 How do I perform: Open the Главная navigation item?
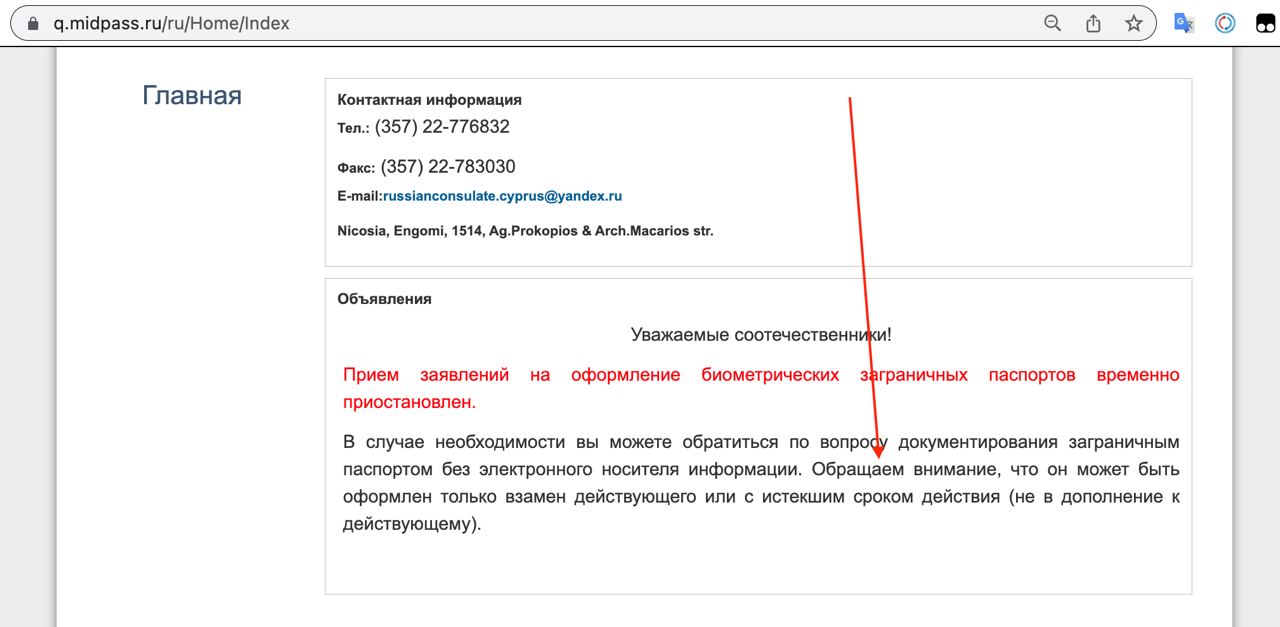pos(192,96)
